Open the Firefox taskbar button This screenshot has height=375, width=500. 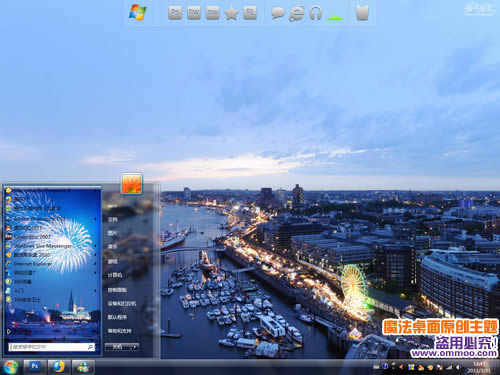pyautogui.click(x=59, y=367)
